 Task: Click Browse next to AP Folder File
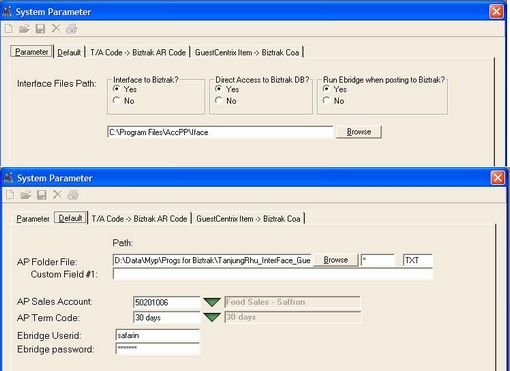(336, 260)
